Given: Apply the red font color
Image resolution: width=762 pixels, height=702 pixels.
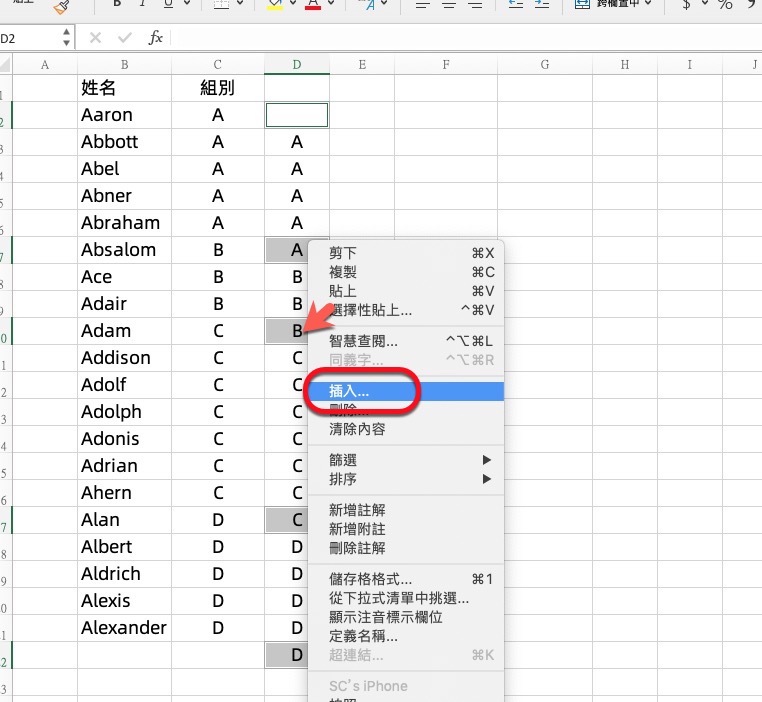Looking at the screenshot, I should point(313,4).
